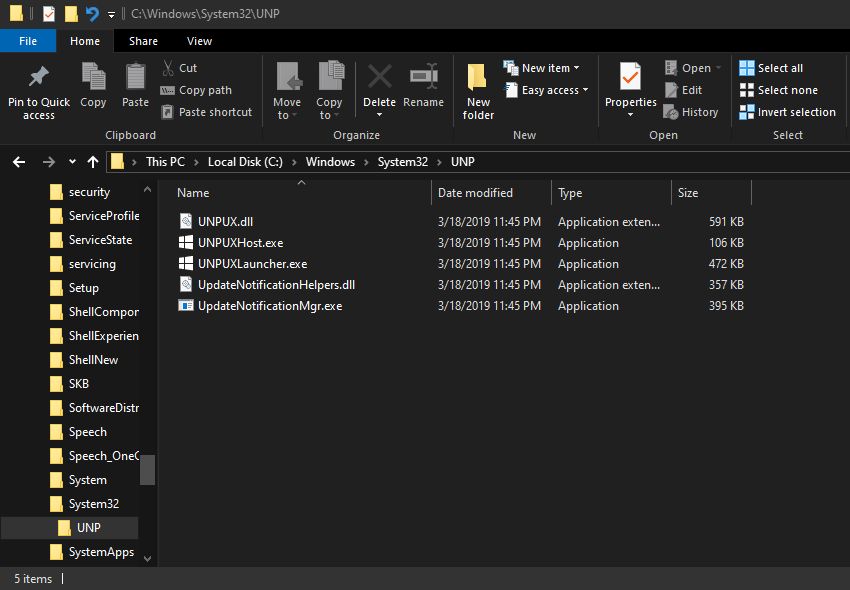The width and height of the screenshot is (850, 590).
Task: Open security folder in navigation tree
Action: pos(89,192)
